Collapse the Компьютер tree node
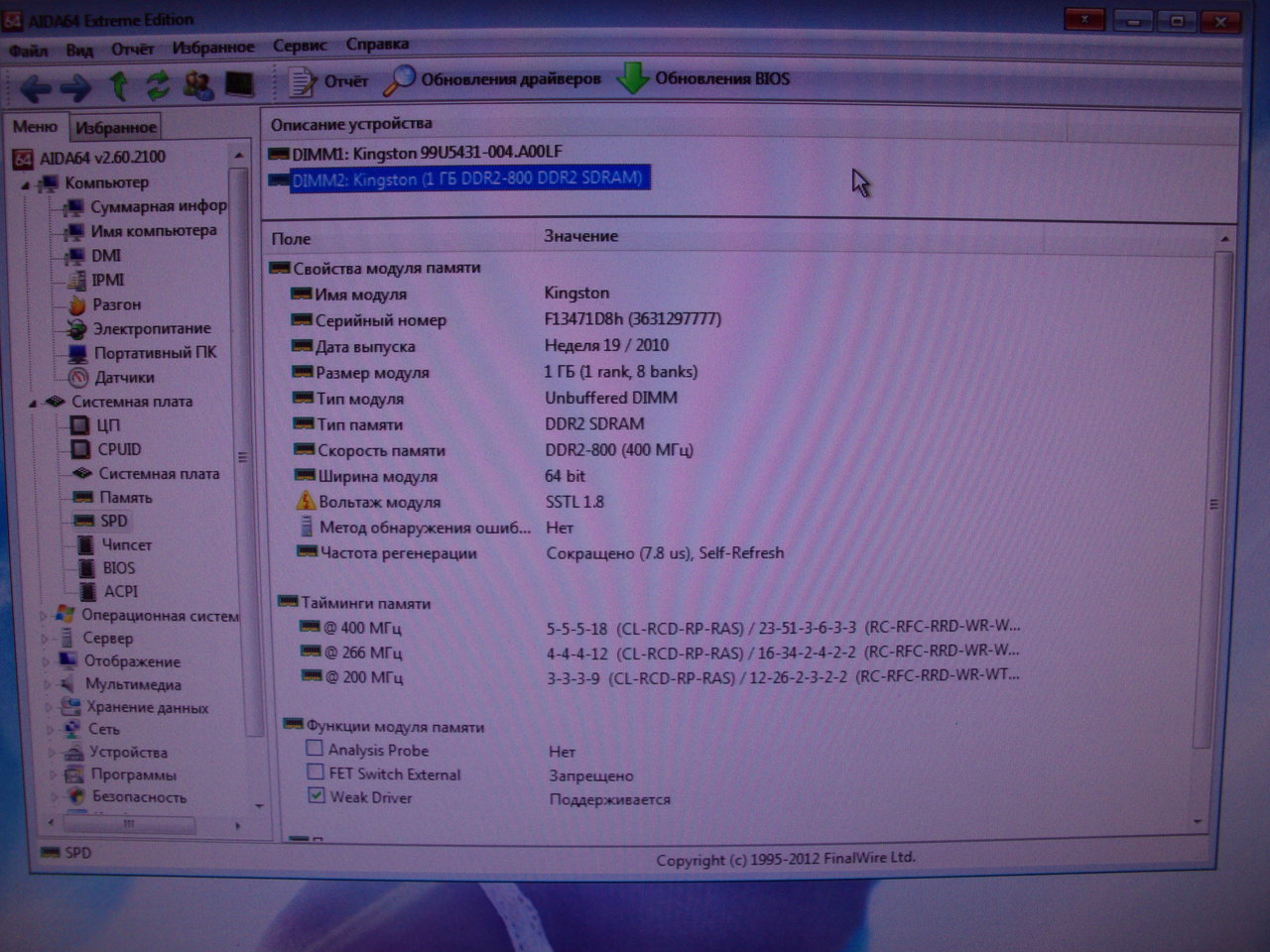 (x=27, y=184)
